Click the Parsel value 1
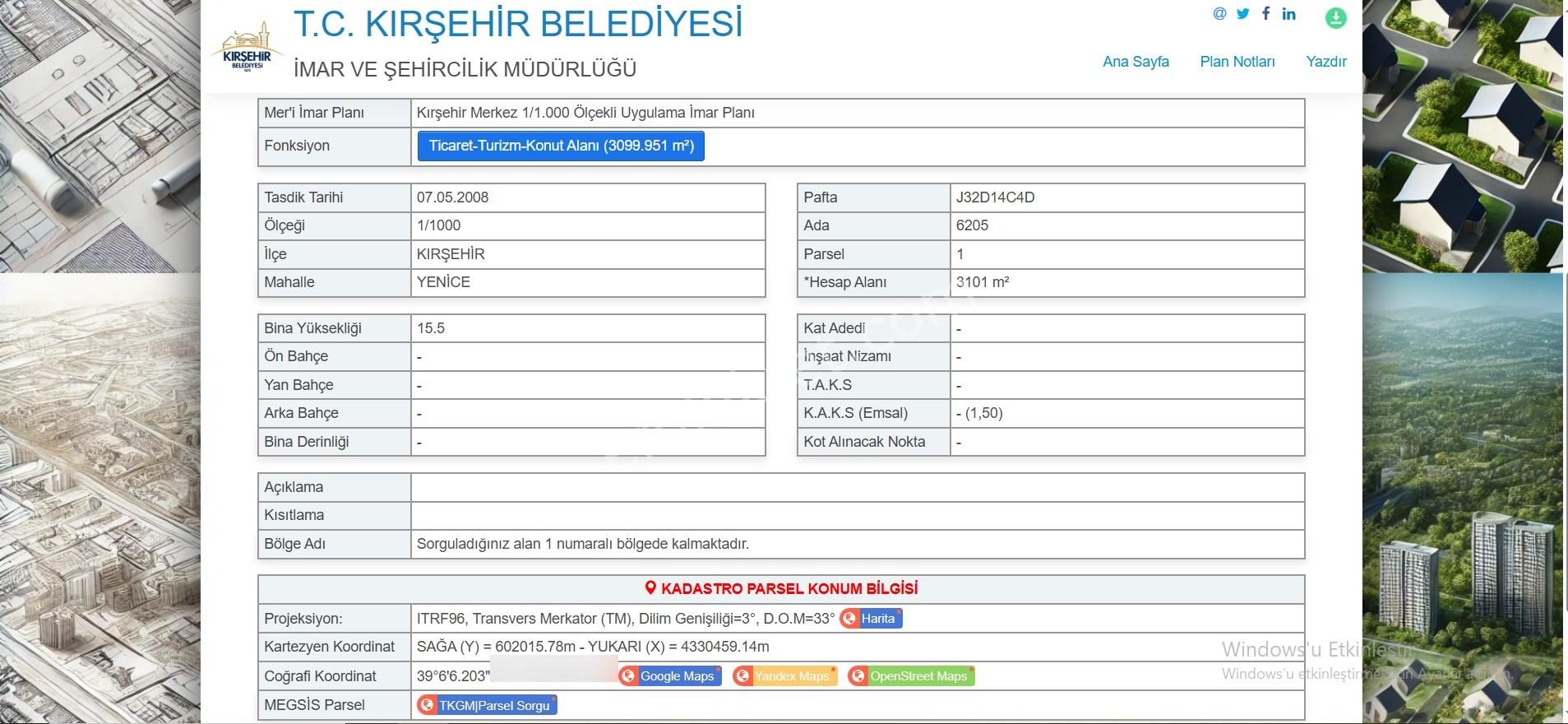The height and width of the screenshot is (724, 1568). point(960,254)
